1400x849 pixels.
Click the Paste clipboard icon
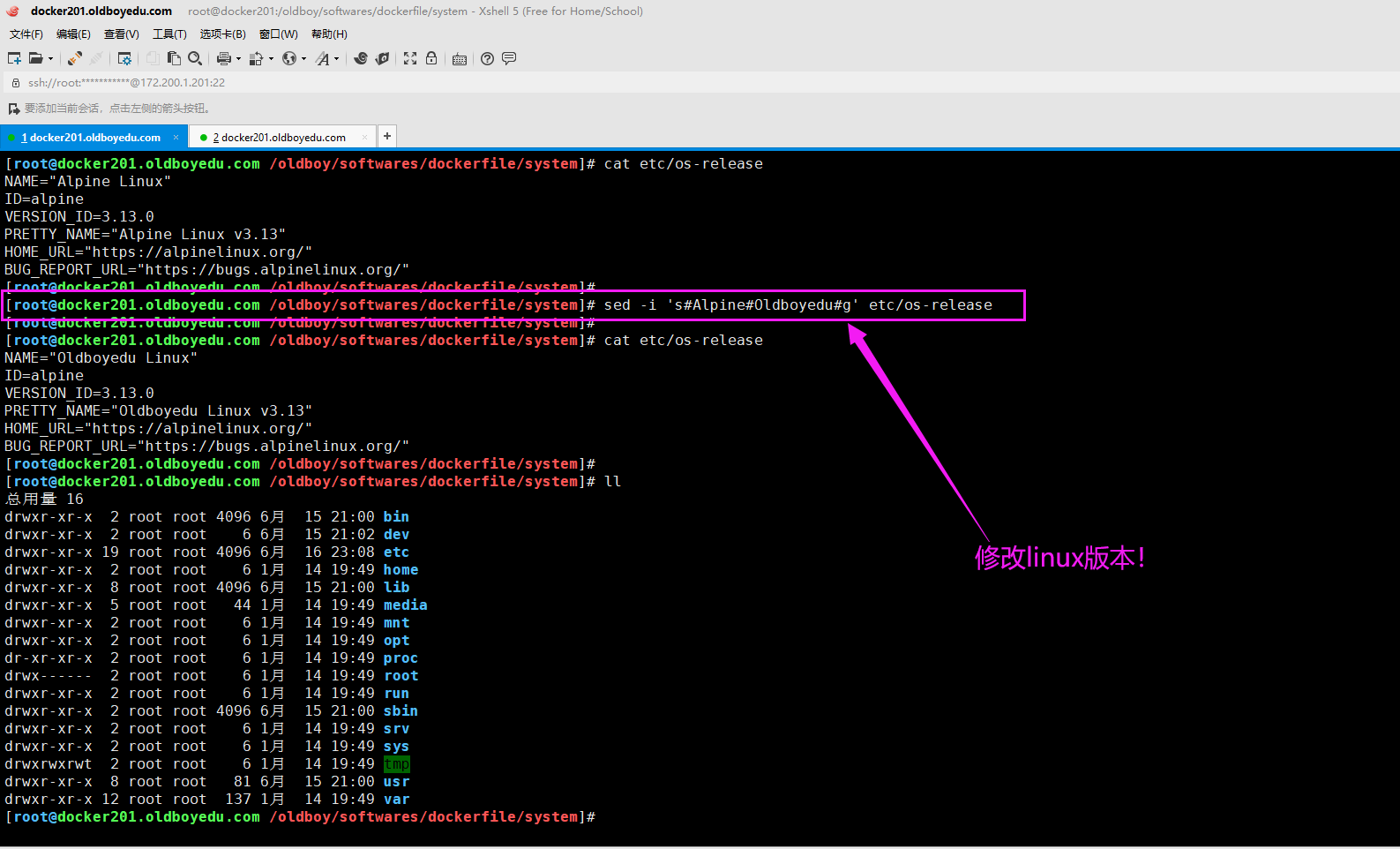pos(174,58)
